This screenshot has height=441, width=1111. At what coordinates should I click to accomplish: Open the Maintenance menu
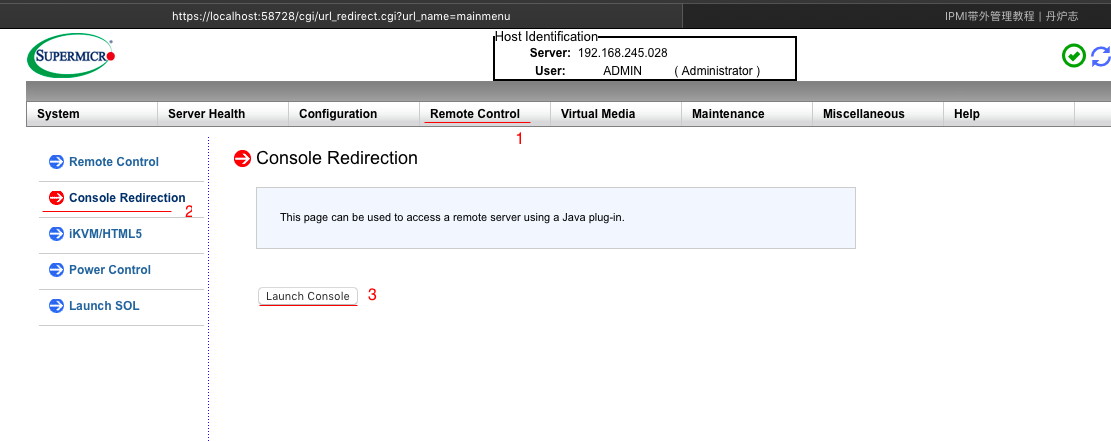pos(728,114)
